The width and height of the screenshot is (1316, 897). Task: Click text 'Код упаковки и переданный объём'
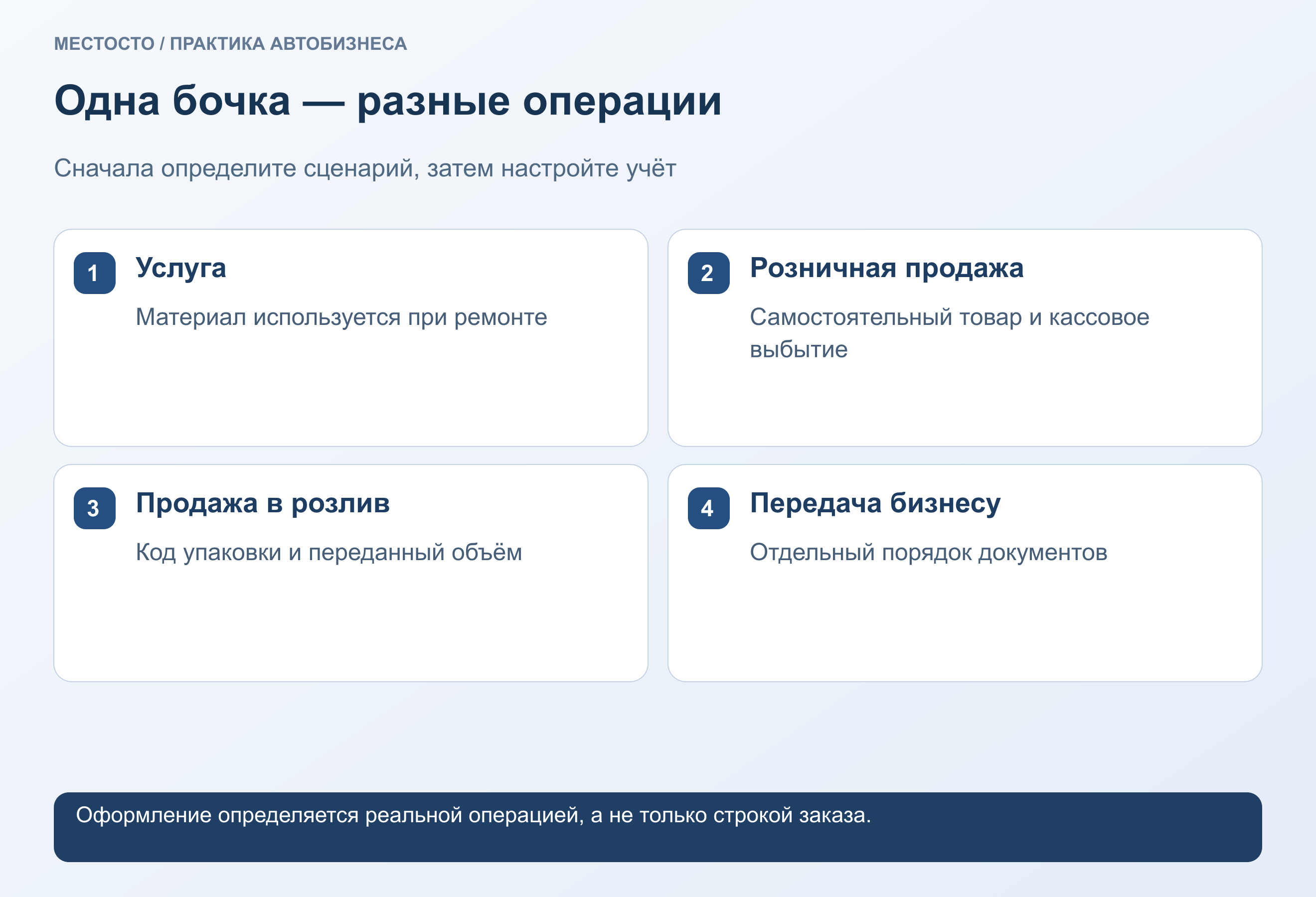pos(329,552)
